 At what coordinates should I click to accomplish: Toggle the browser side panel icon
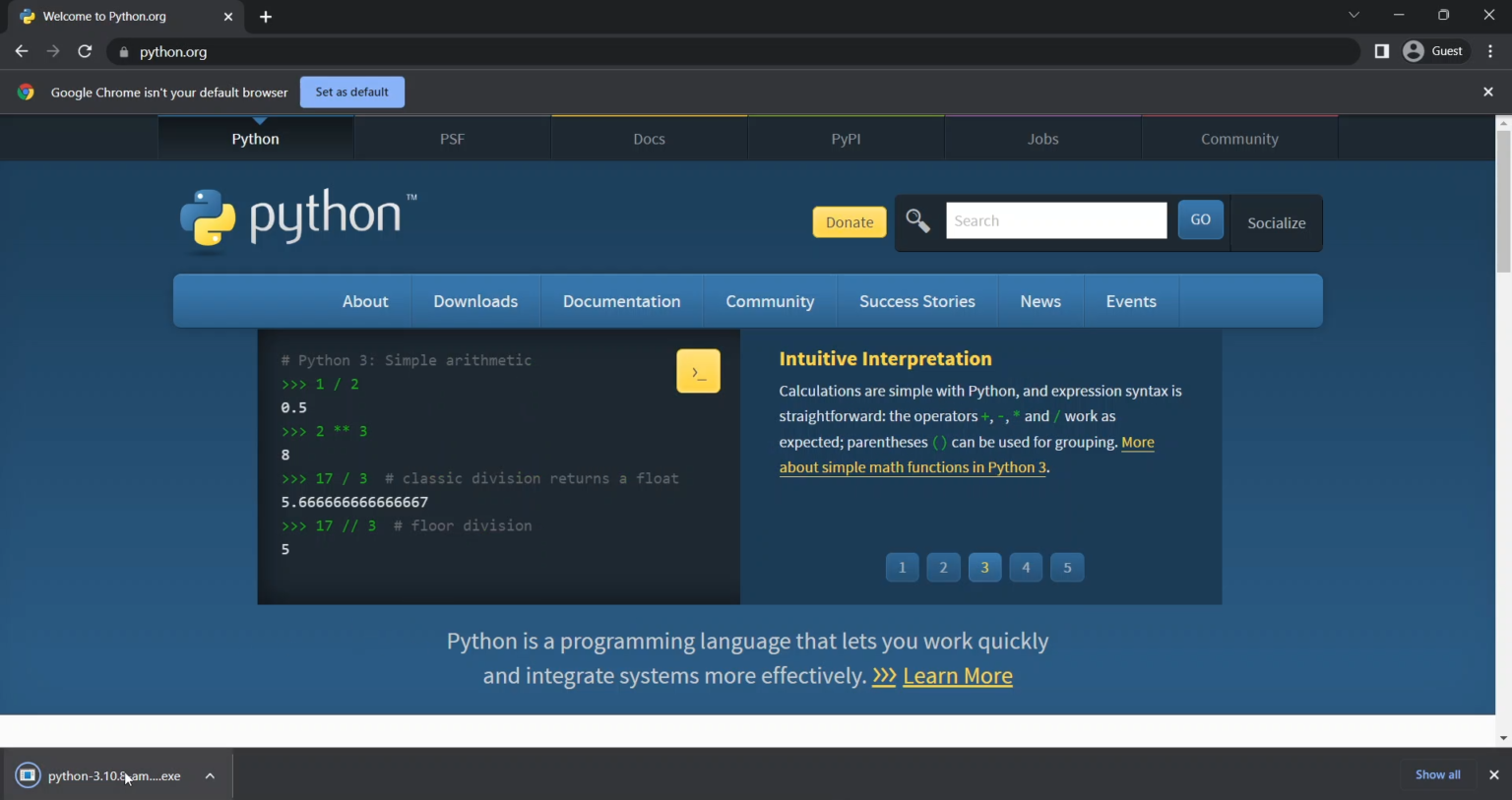pos(1381,51)
